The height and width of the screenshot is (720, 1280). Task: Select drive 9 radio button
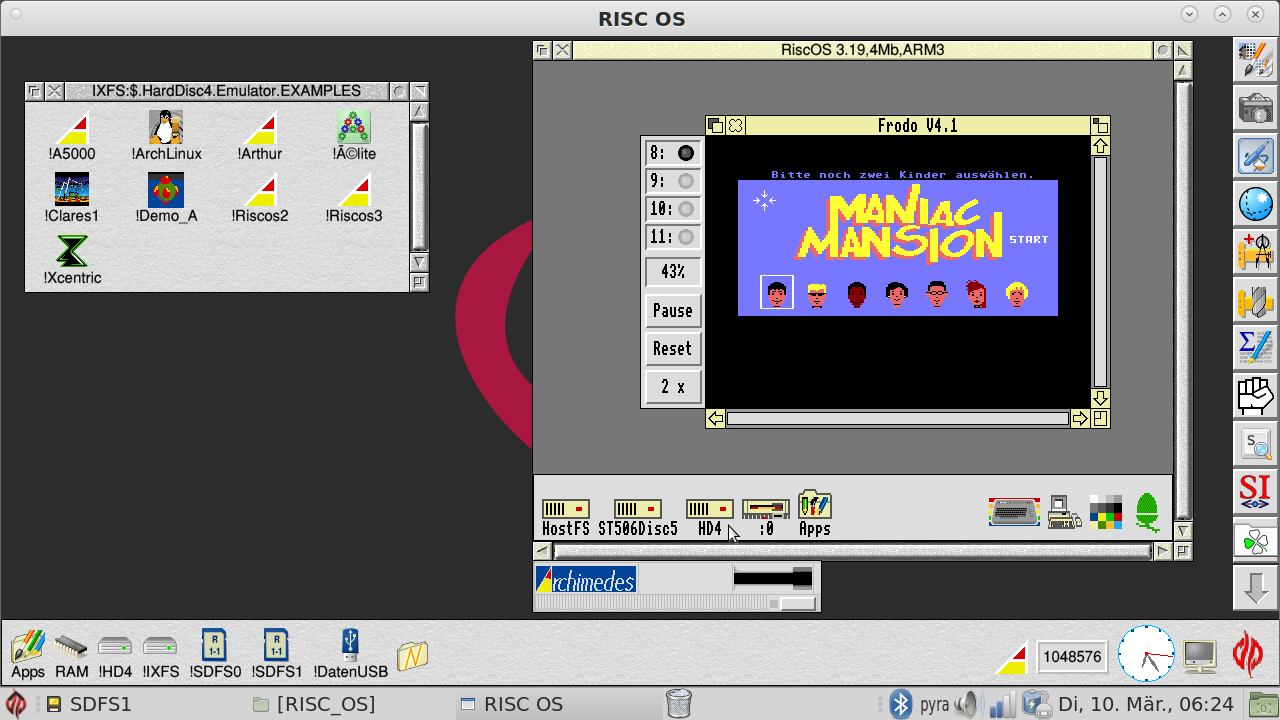tap(686, 181)
